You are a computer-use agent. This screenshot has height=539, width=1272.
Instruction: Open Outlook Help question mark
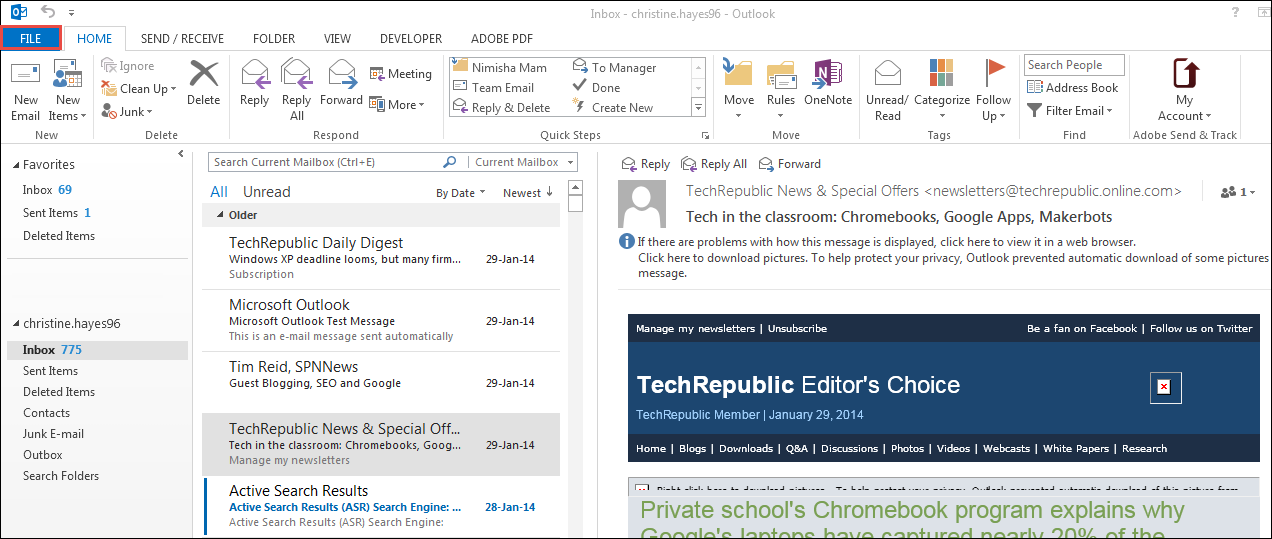coord(1235,12)
